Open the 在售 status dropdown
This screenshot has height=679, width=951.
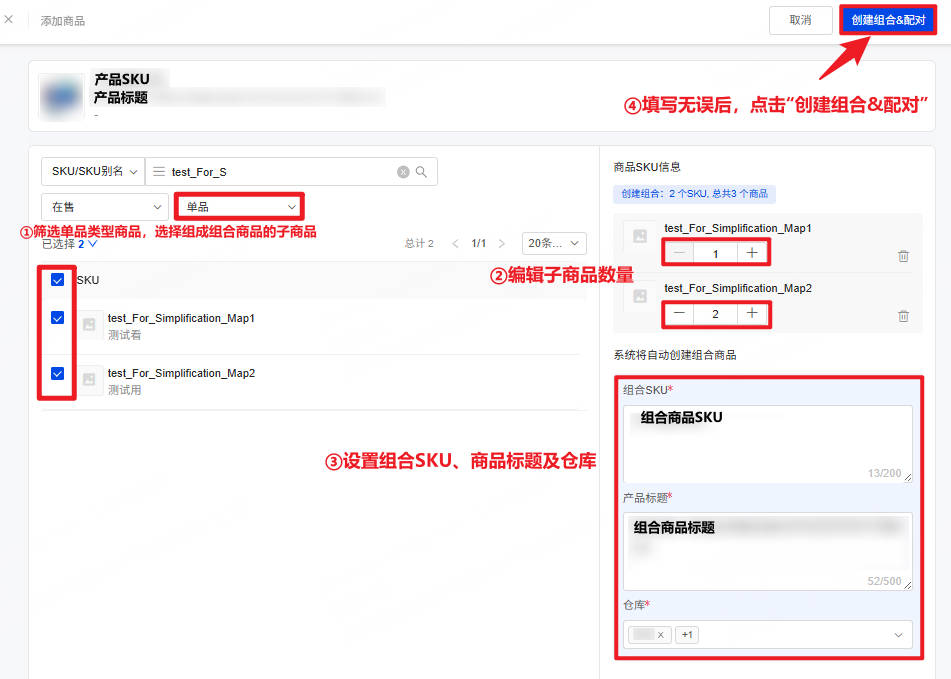click(105, 207)
